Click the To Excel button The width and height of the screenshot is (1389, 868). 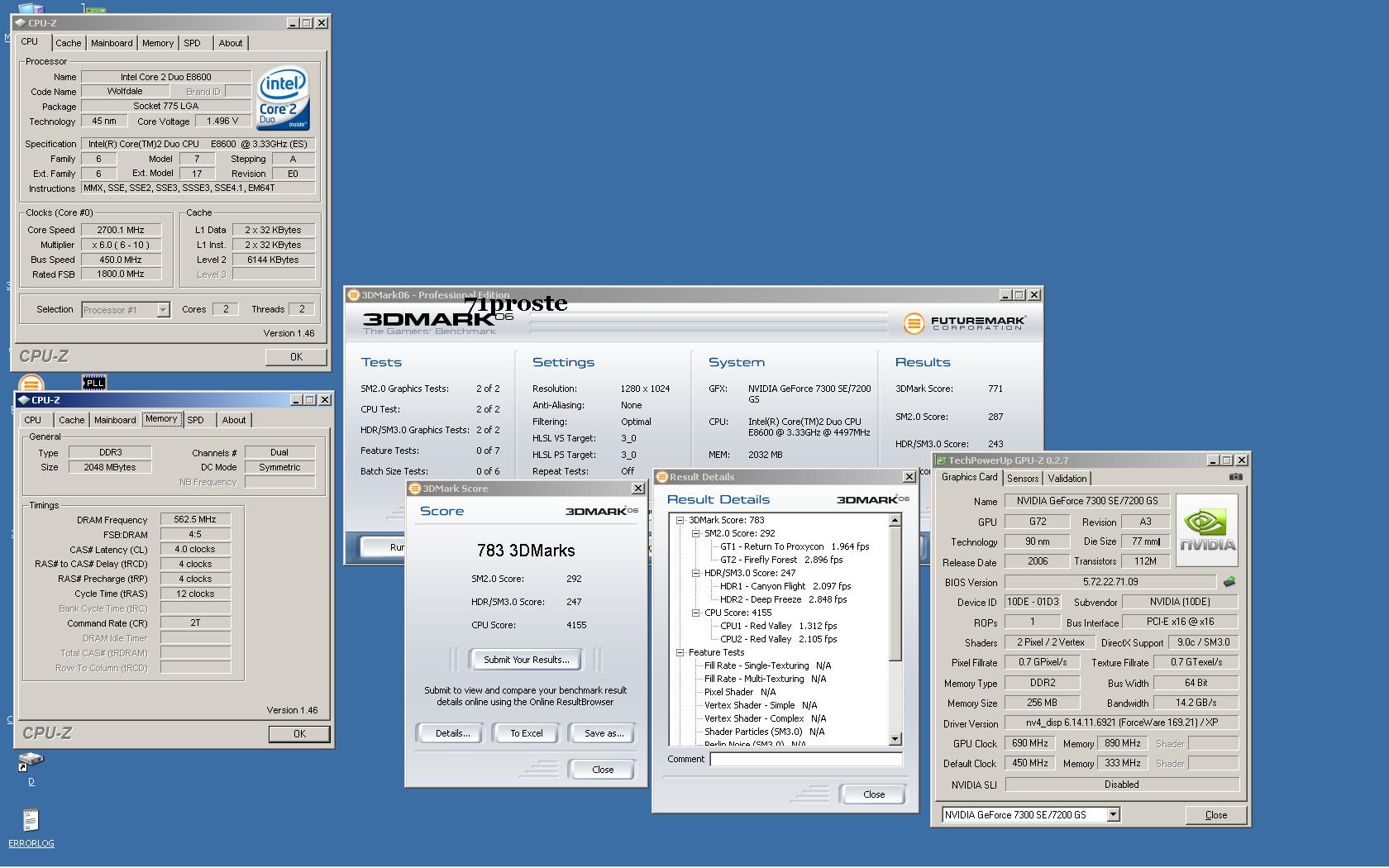click(526, 733)
